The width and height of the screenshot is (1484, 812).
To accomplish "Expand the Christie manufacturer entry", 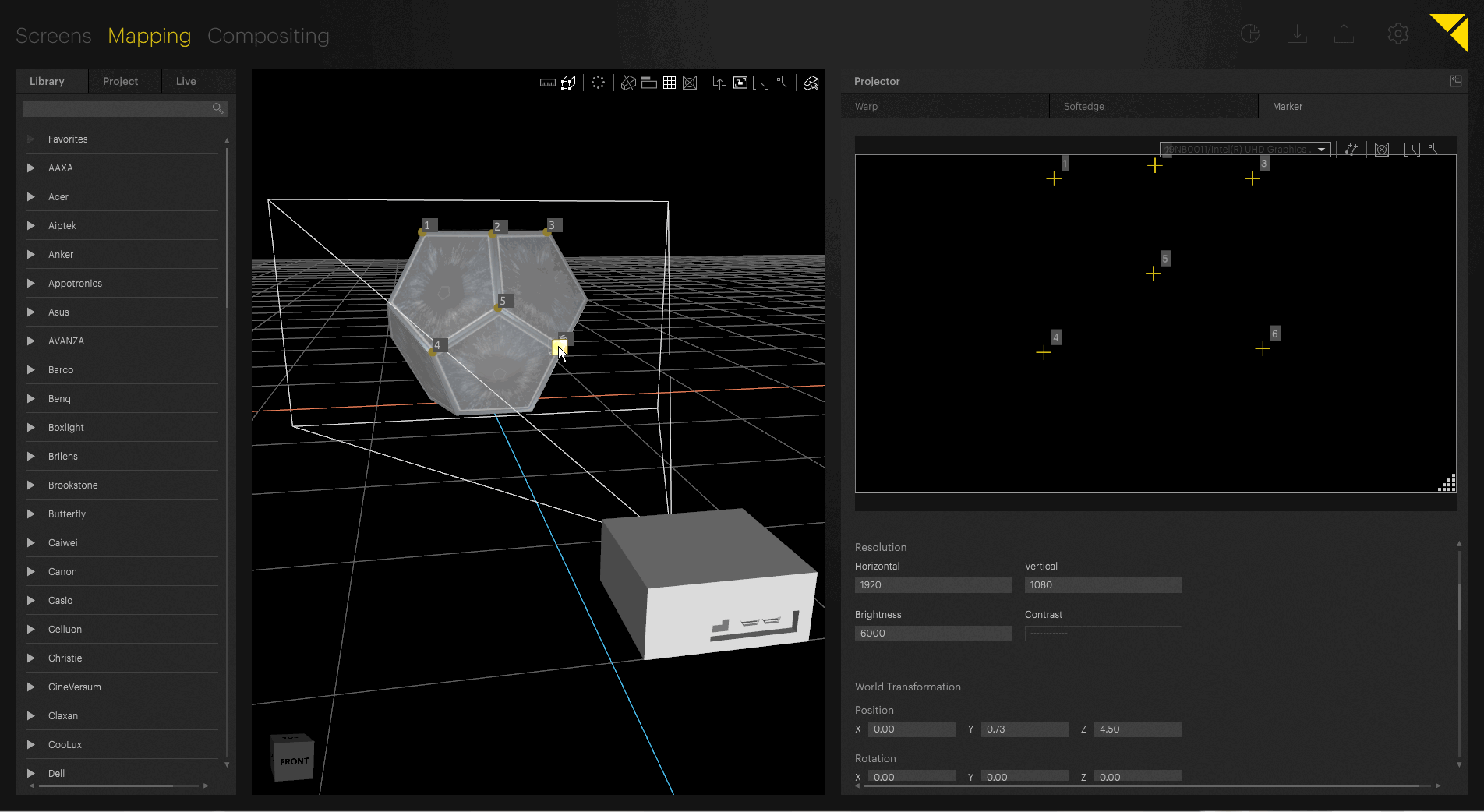I will 31,658.
